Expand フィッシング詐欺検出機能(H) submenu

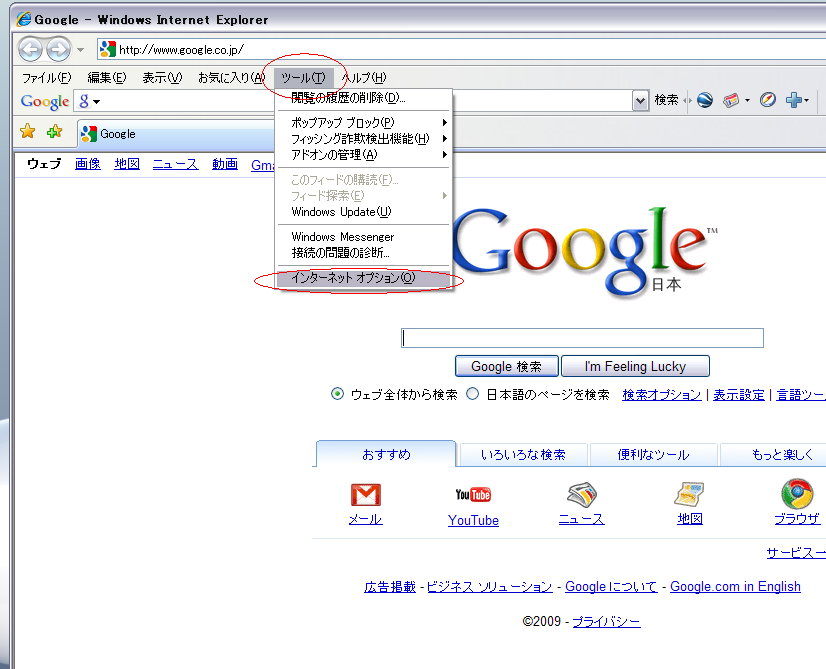363,139
